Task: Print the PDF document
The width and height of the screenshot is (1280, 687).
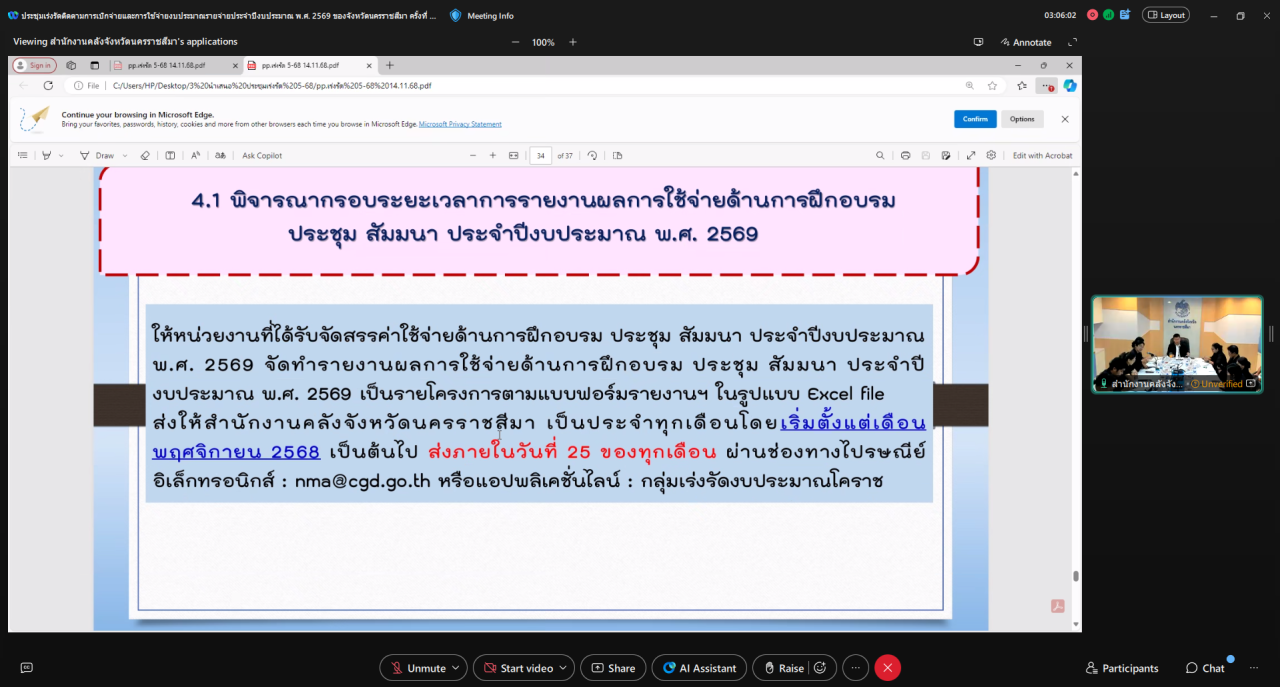Action: pyautogui.click(x=905, y=155)
